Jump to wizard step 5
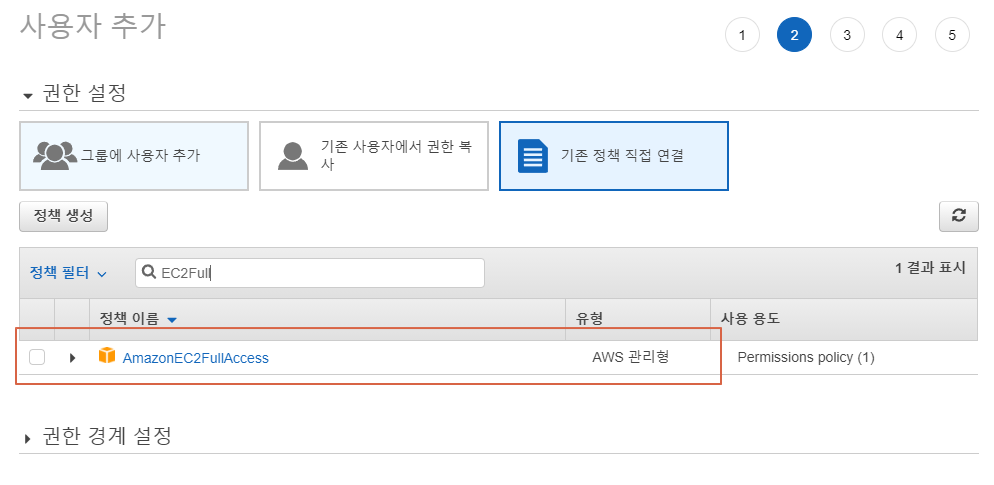This screenshot has height=485, width=994. click(x=952, y=35)
